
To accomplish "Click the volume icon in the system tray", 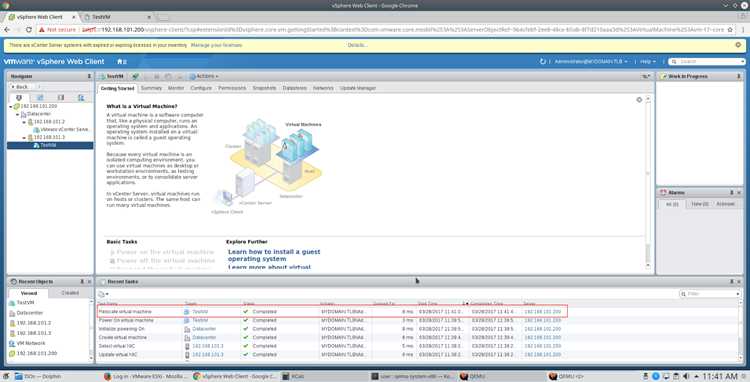I will (687, 376).
